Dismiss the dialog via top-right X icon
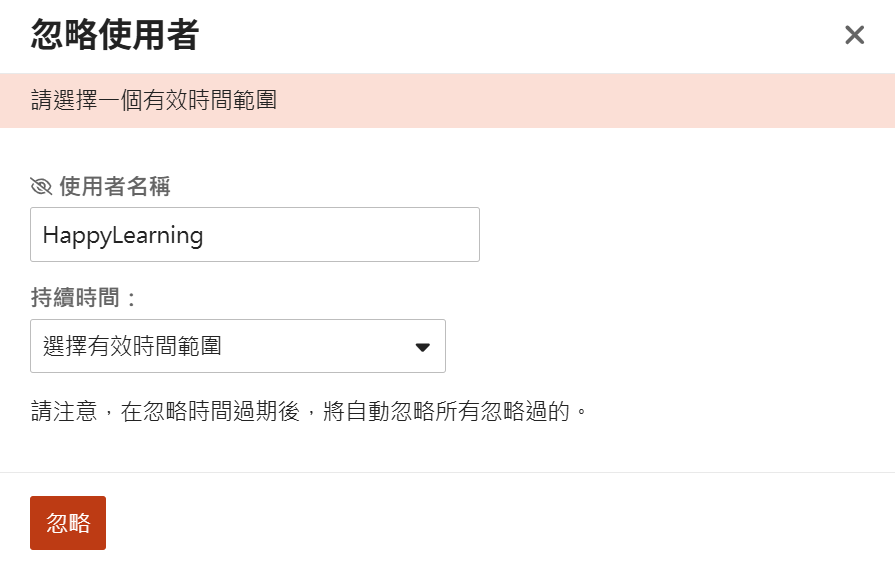Screen dimensions: 895x568 coord(854,36)
